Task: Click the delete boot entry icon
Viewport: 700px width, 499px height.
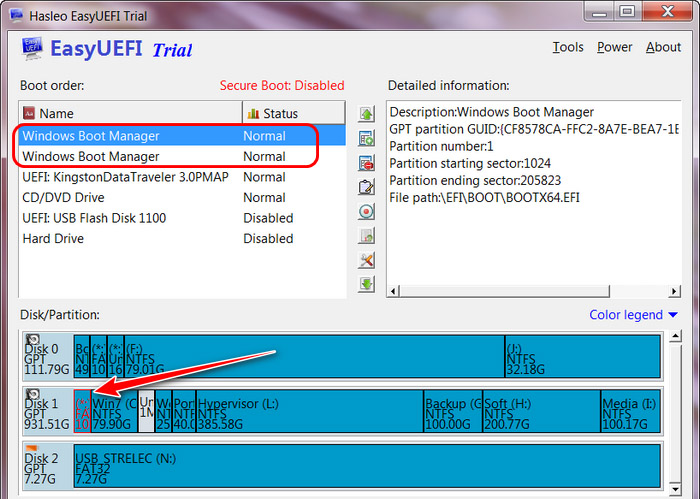Action: (x=366, y=162)
